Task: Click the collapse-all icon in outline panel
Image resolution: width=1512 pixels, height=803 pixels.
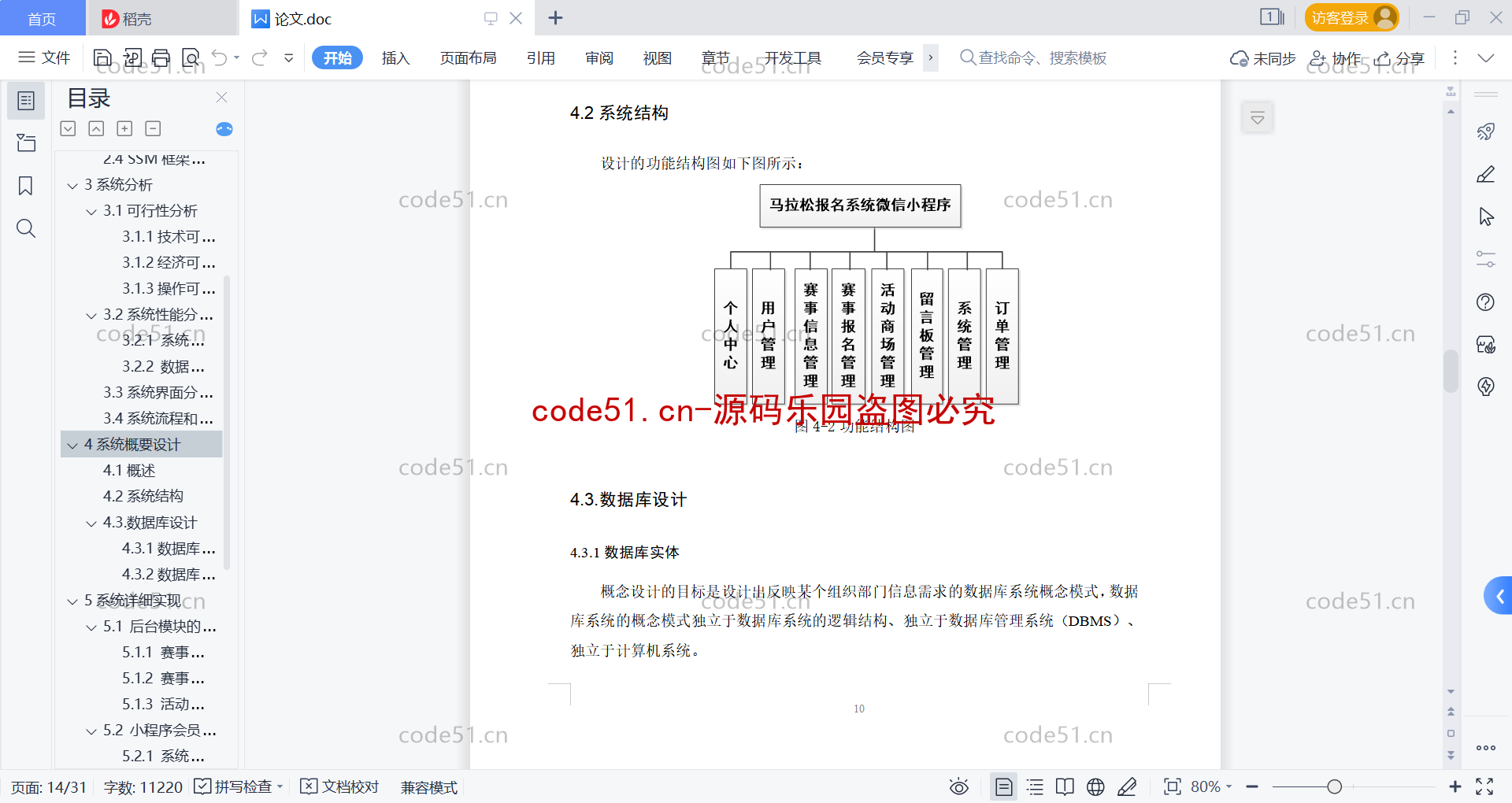Action: tap(96, 128)
